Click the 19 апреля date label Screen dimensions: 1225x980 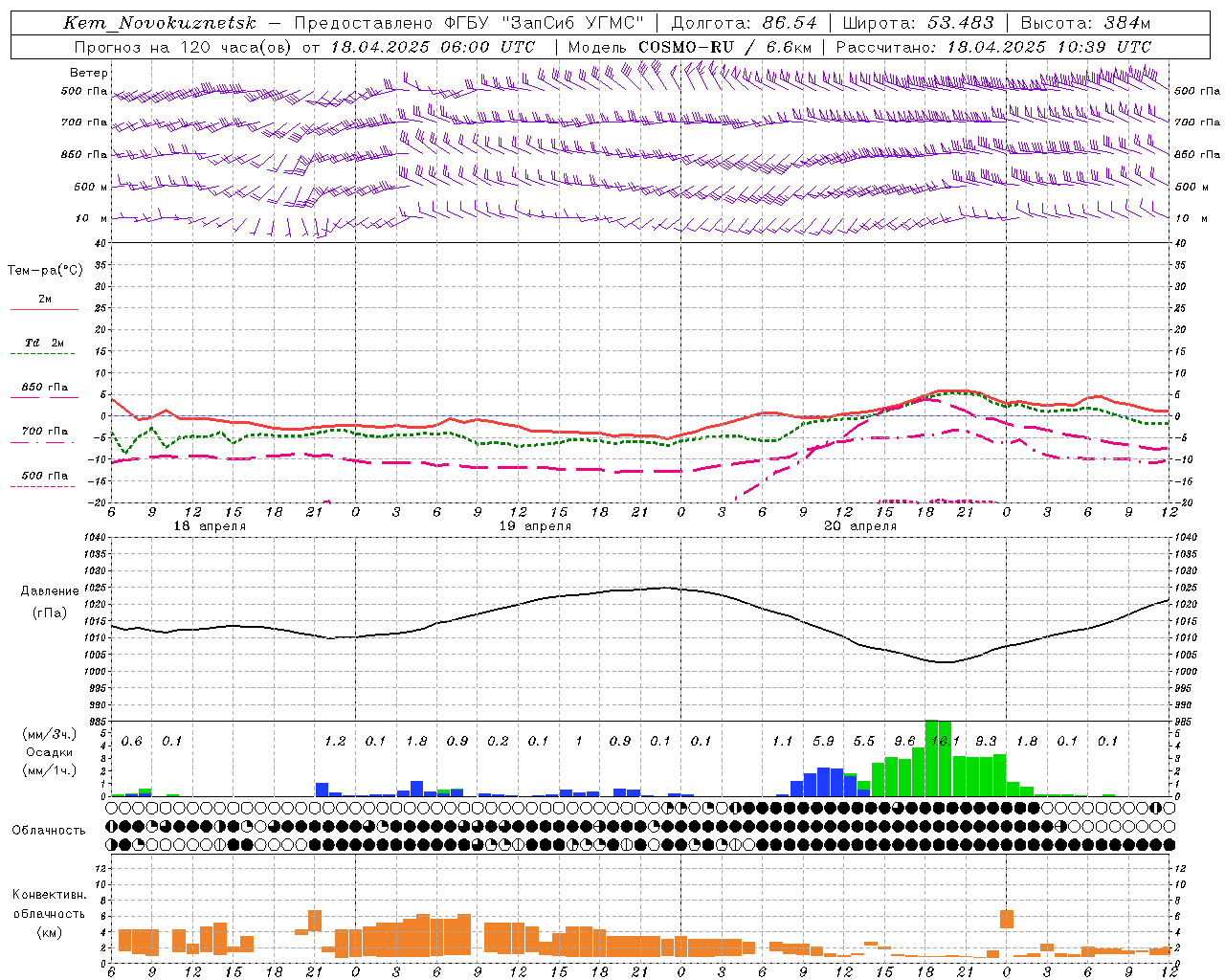click(535, 526)
